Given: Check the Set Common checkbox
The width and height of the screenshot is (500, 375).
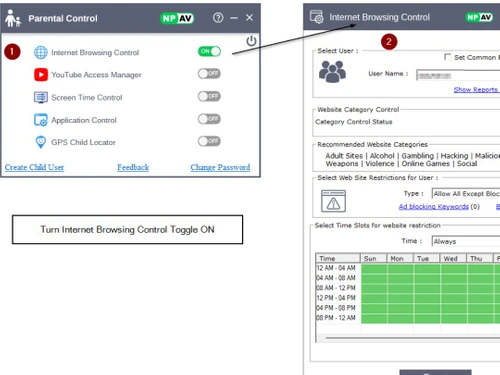Looking at the screenshot, I should 447,57.
